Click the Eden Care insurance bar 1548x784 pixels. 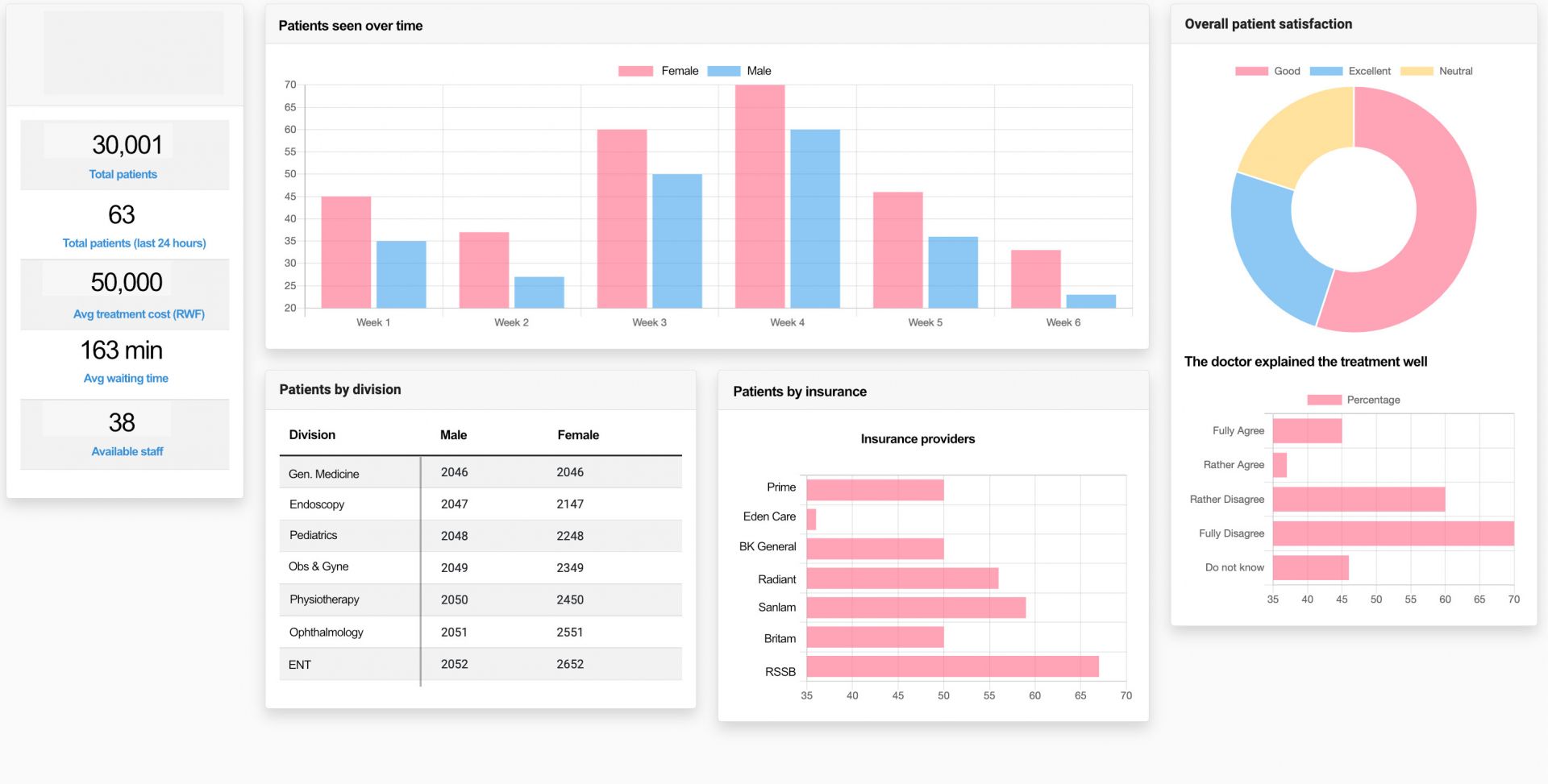811,519
